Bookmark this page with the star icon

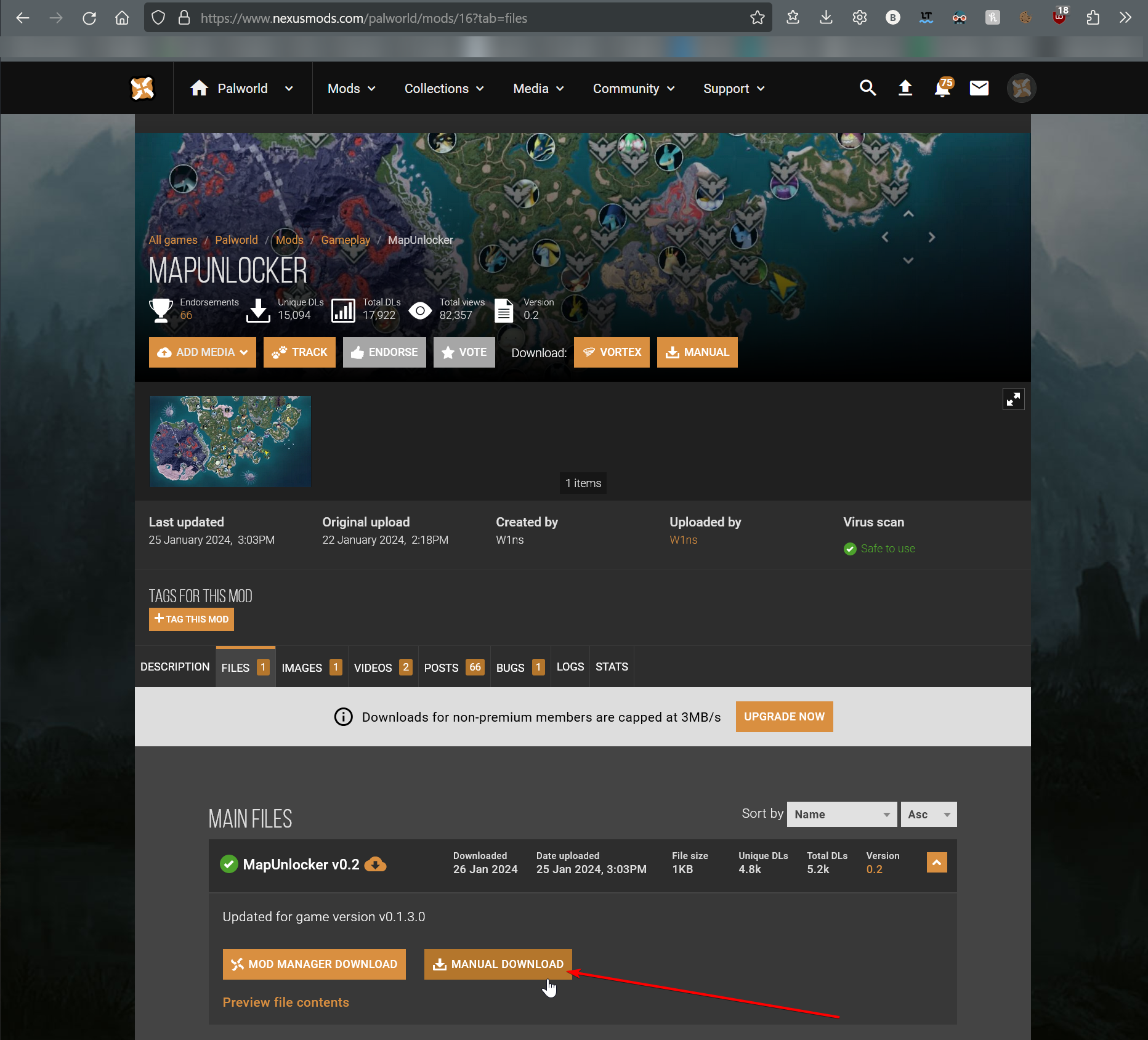(757, 18)
